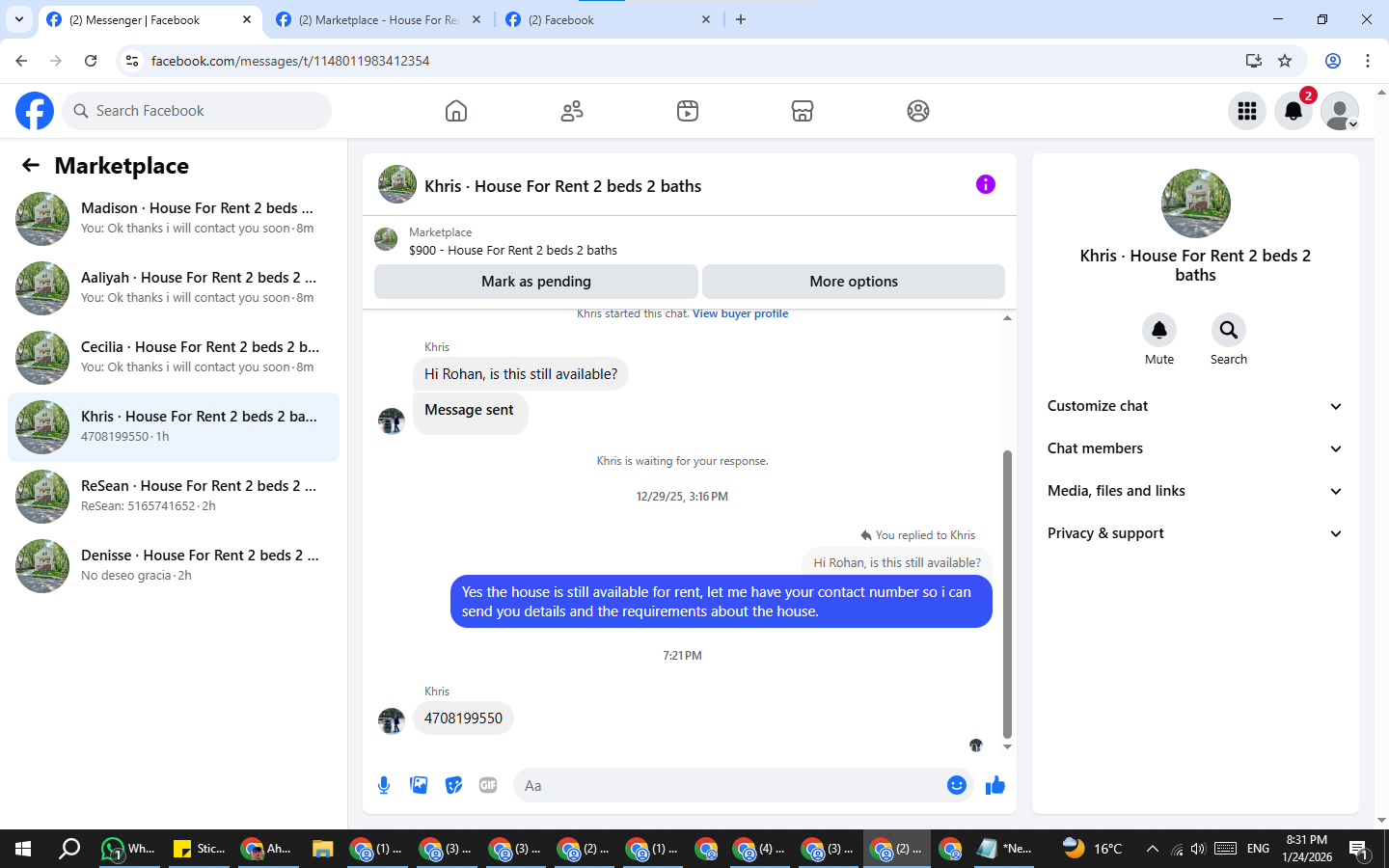Choose a GIF icon

coord(488,785)
